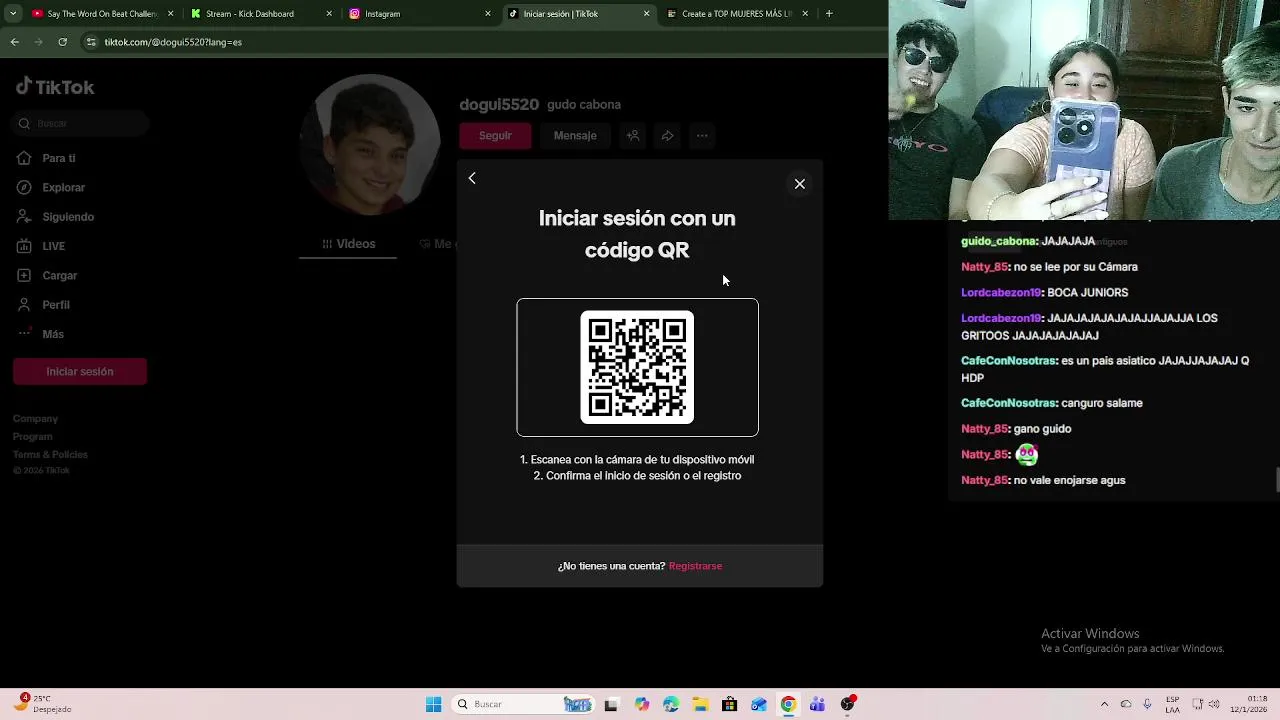Click the chat panel scrollbar
1280x720 pixels.
pyautogui.click(x=1277, y=480)
